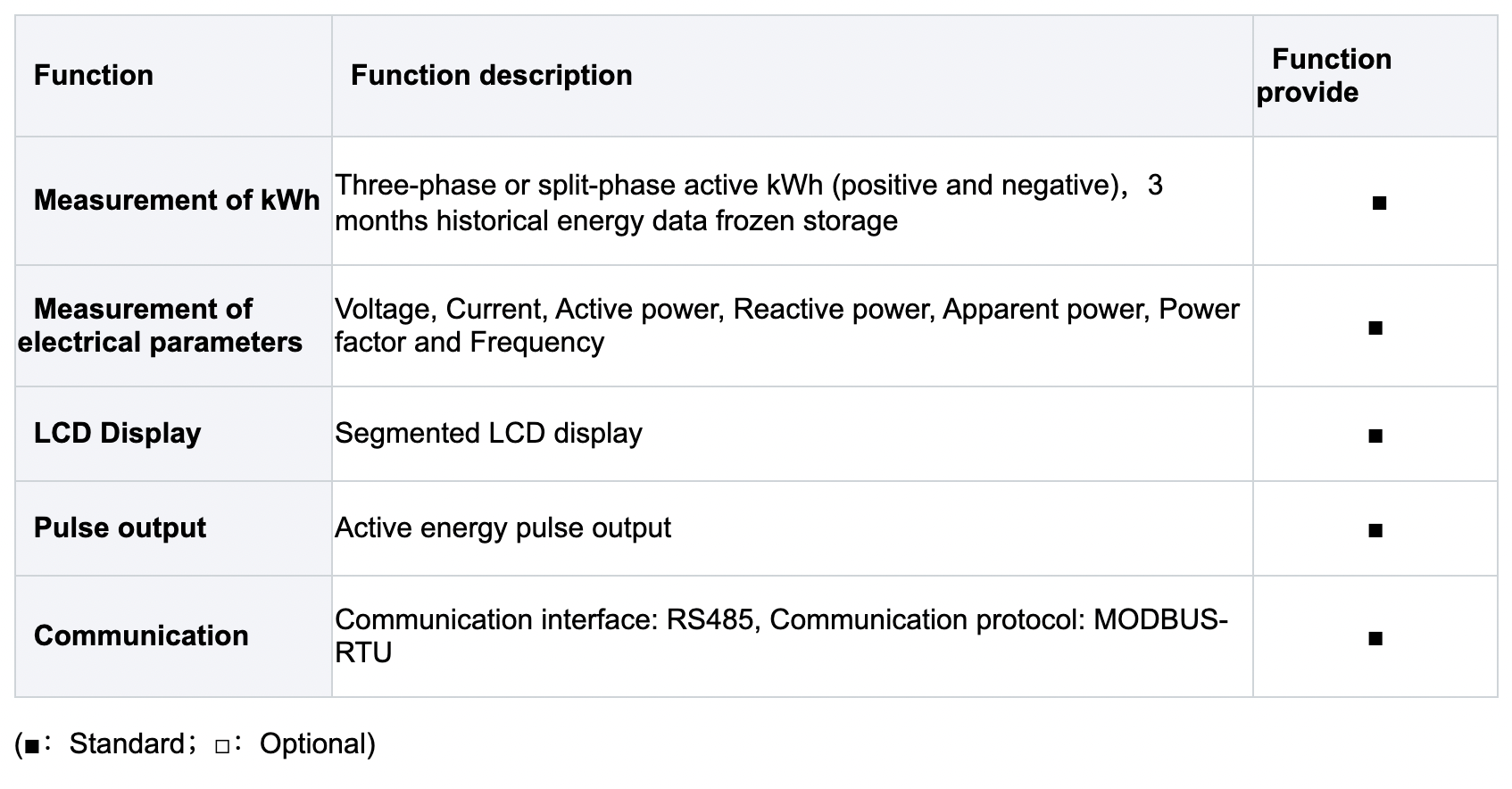Click the Function column header
Screen dimensions: 1512x789
coord(94,75)
